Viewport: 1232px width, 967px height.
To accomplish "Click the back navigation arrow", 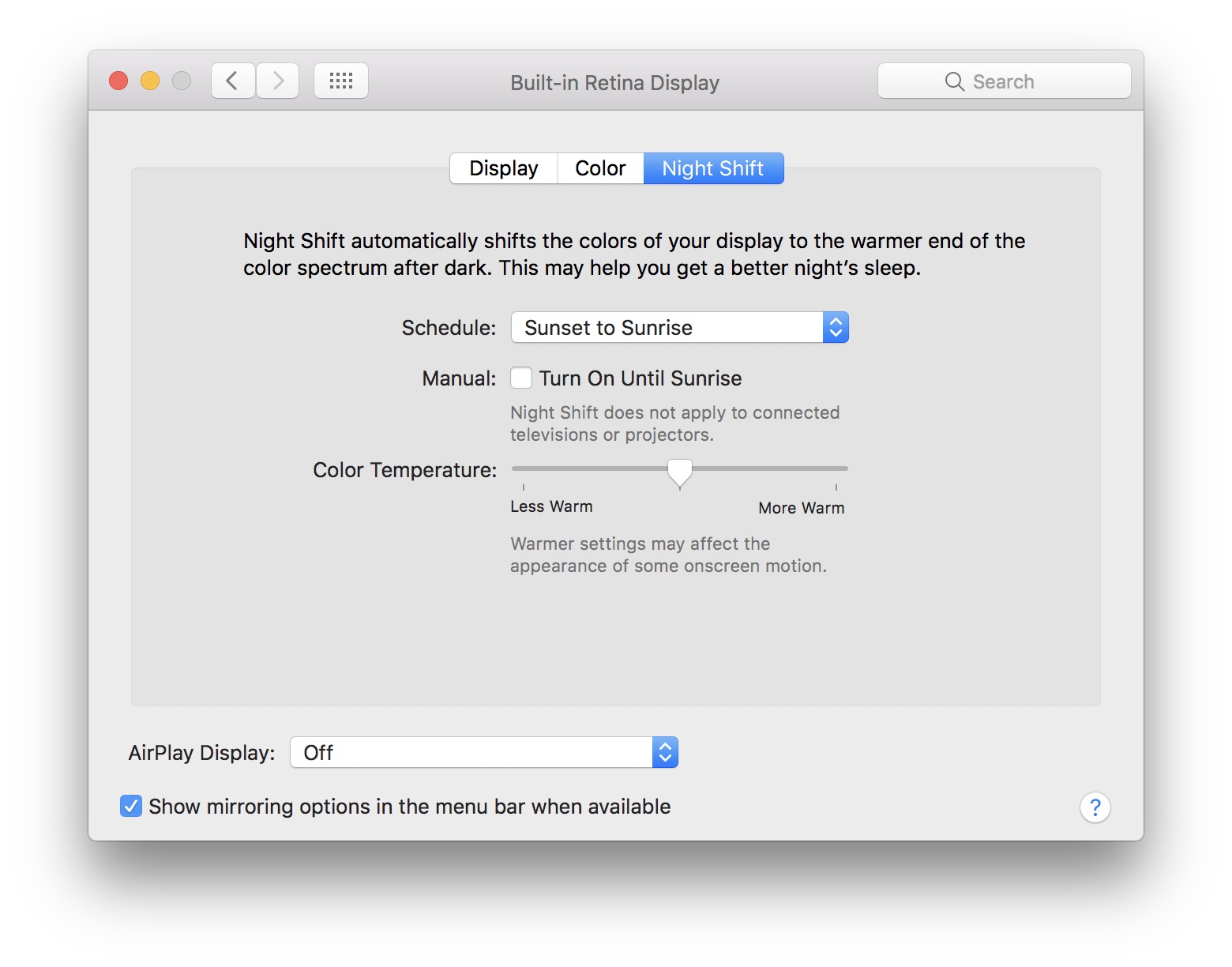I will click(x=232, y=81).
